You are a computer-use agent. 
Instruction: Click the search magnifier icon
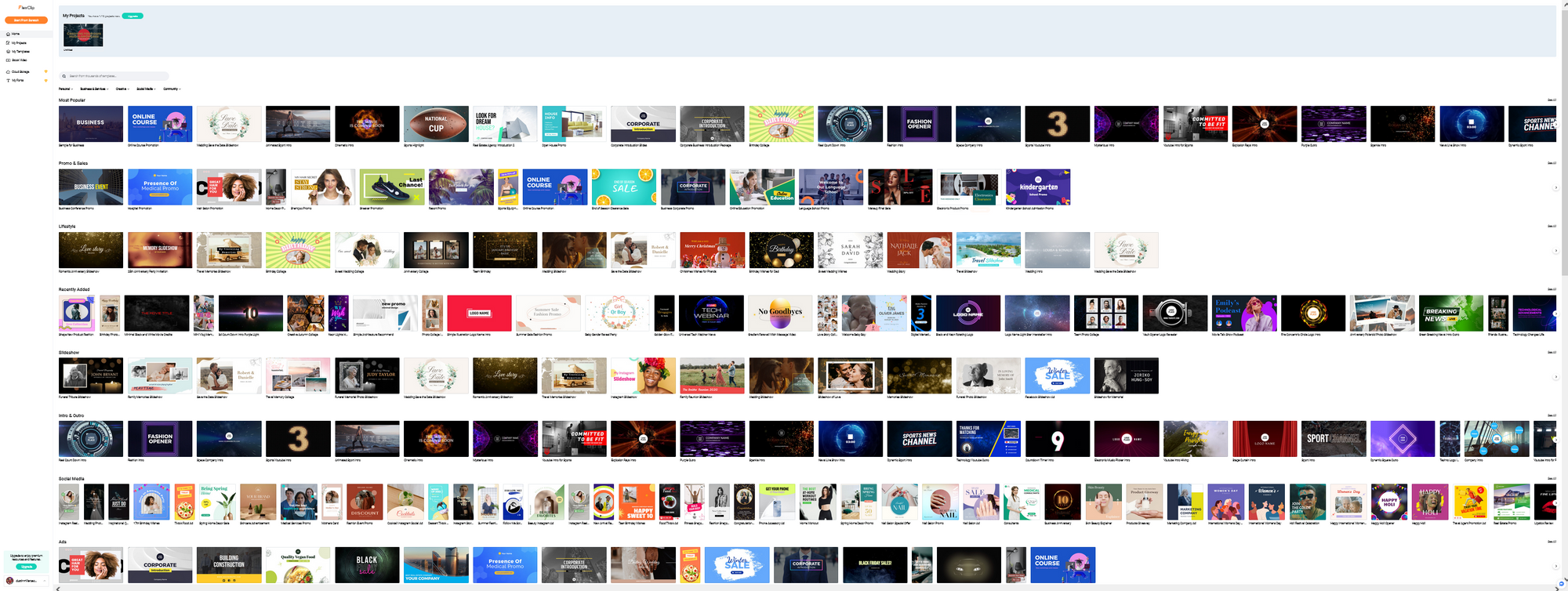click(x=64, y=76)
